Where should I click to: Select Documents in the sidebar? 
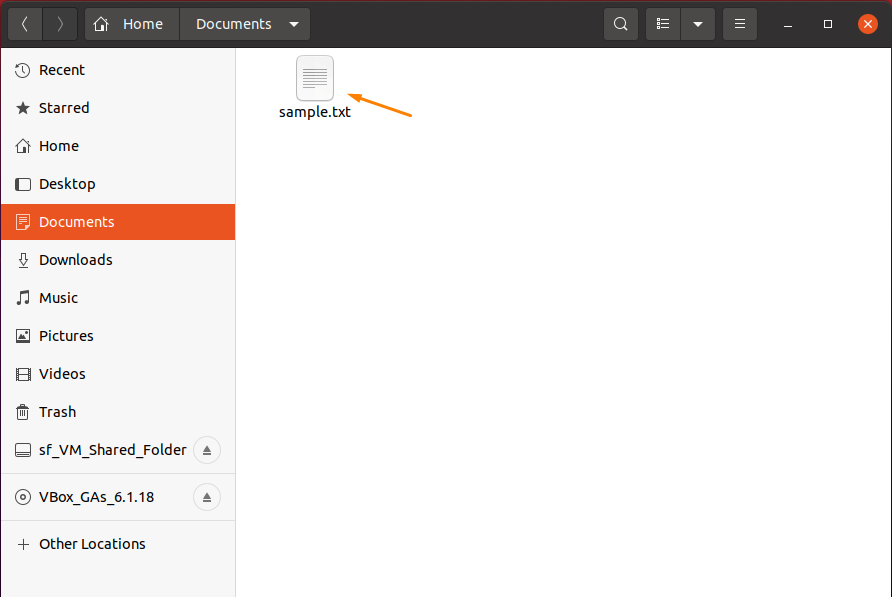tap(118, 222)
